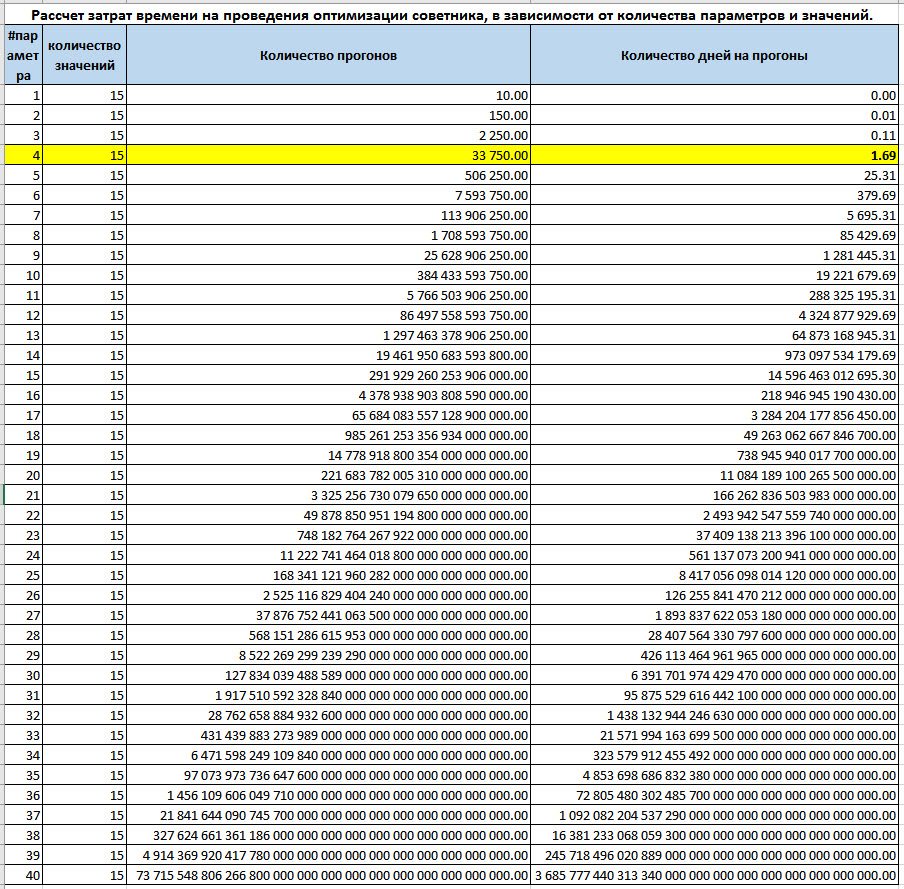This screenshot has height=889, width=904.
Task: Select cell with value '25.31'
Action: click(714, 175)
